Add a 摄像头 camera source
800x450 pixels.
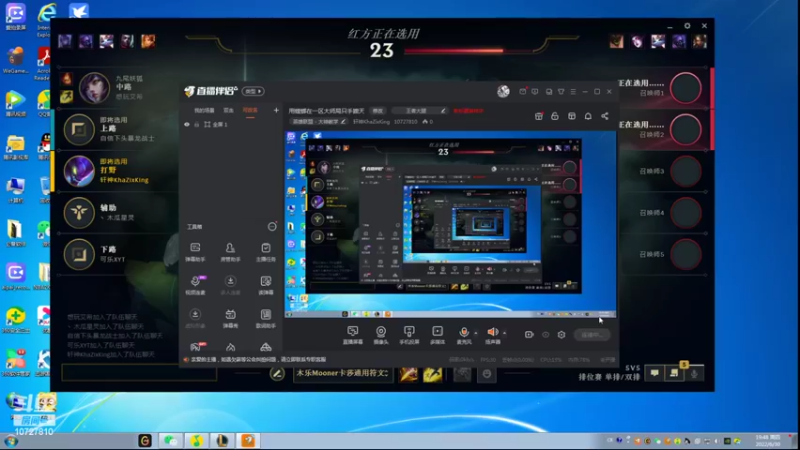click(381, 335)
